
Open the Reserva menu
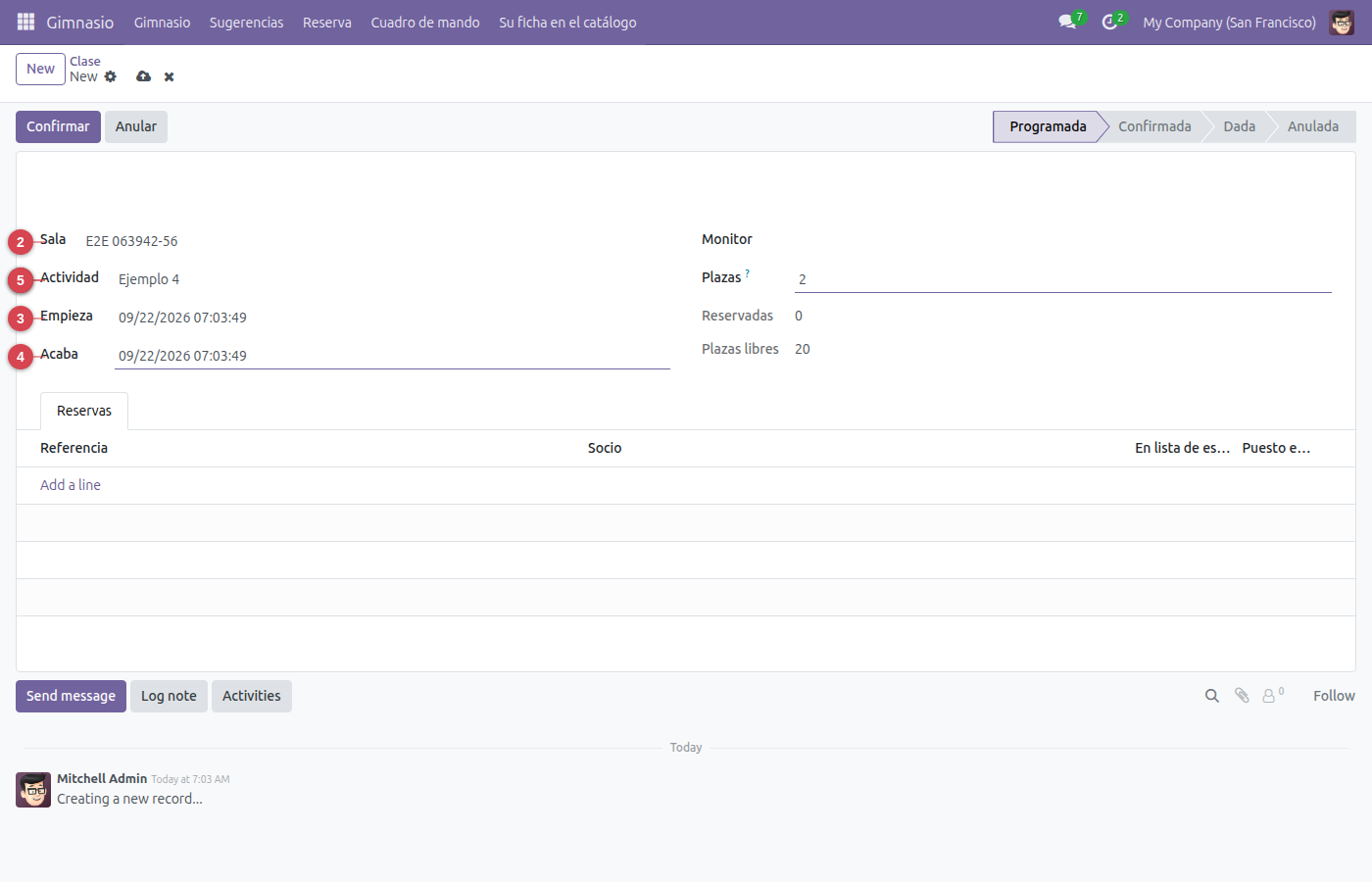(327, 22)
